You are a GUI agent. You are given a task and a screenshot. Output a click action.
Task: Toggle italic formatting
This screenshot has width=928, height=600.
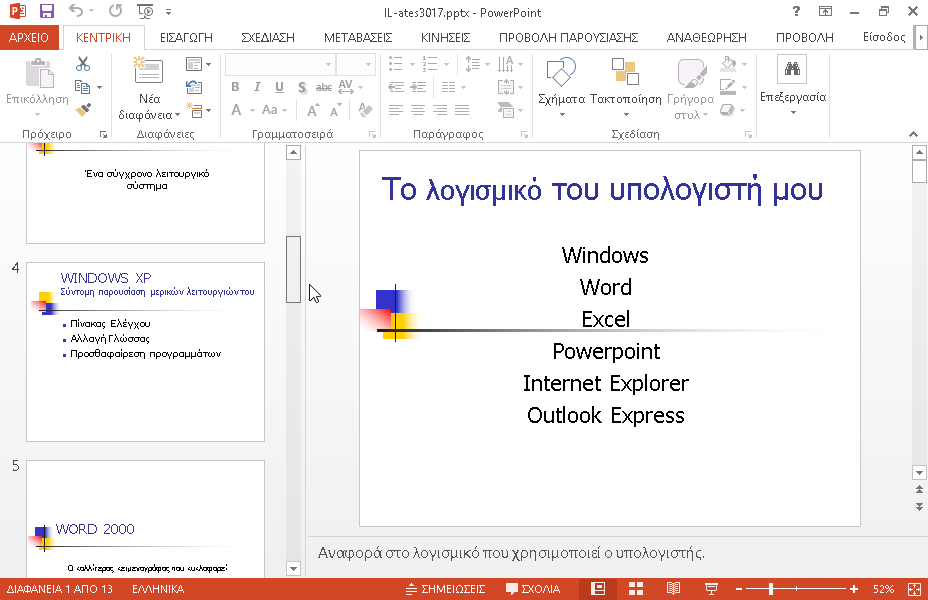(x=257, y=87)
